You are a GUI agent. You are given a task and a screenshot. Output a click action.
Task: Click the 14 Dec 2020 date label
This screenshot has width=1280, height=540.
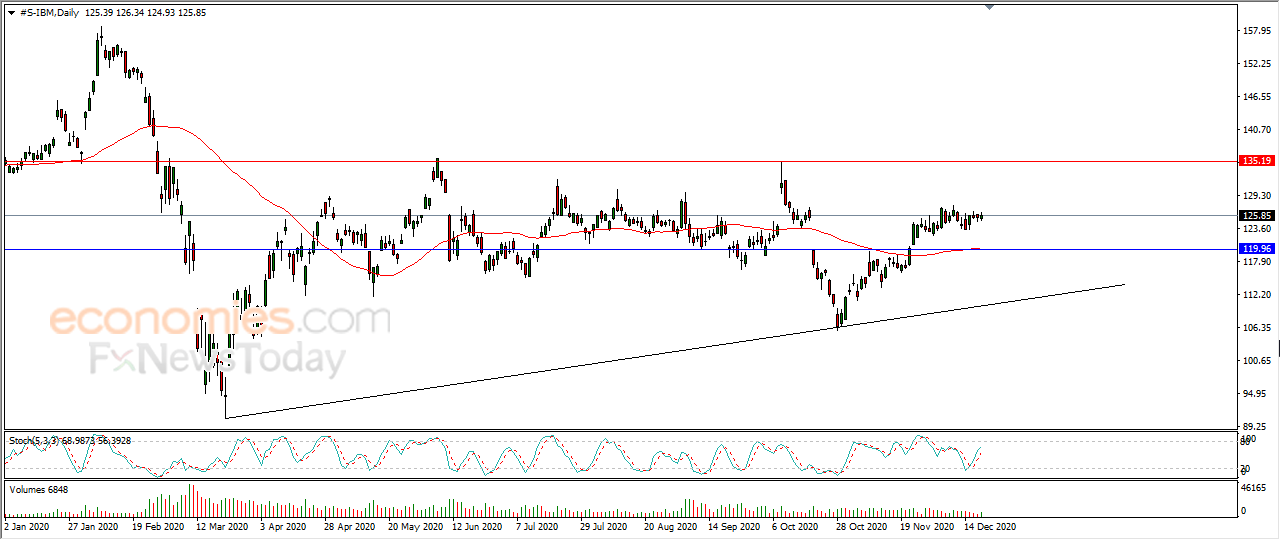point(991,525)
